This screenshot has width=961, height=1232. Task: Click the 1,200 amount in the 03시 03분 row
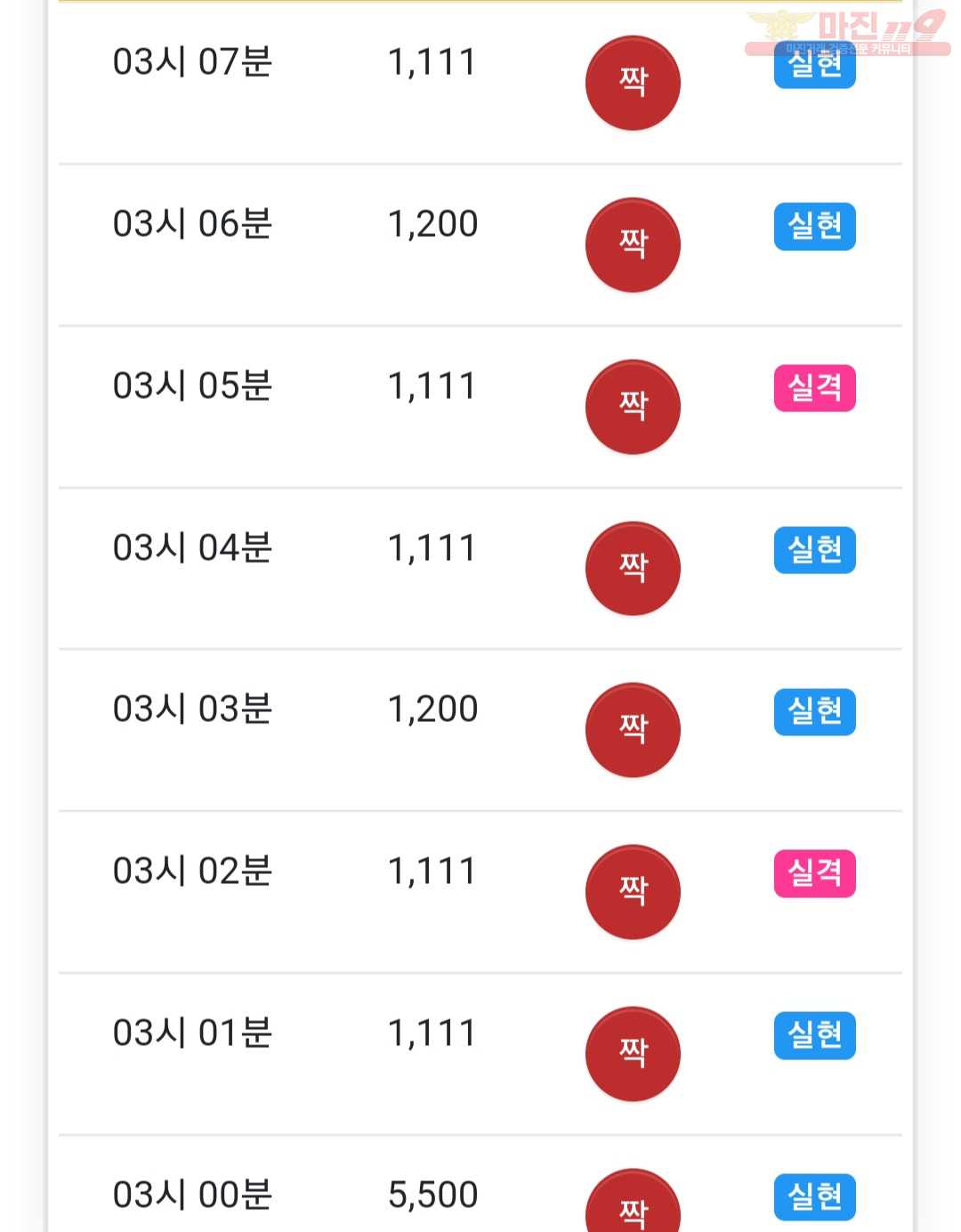[432, 709]
